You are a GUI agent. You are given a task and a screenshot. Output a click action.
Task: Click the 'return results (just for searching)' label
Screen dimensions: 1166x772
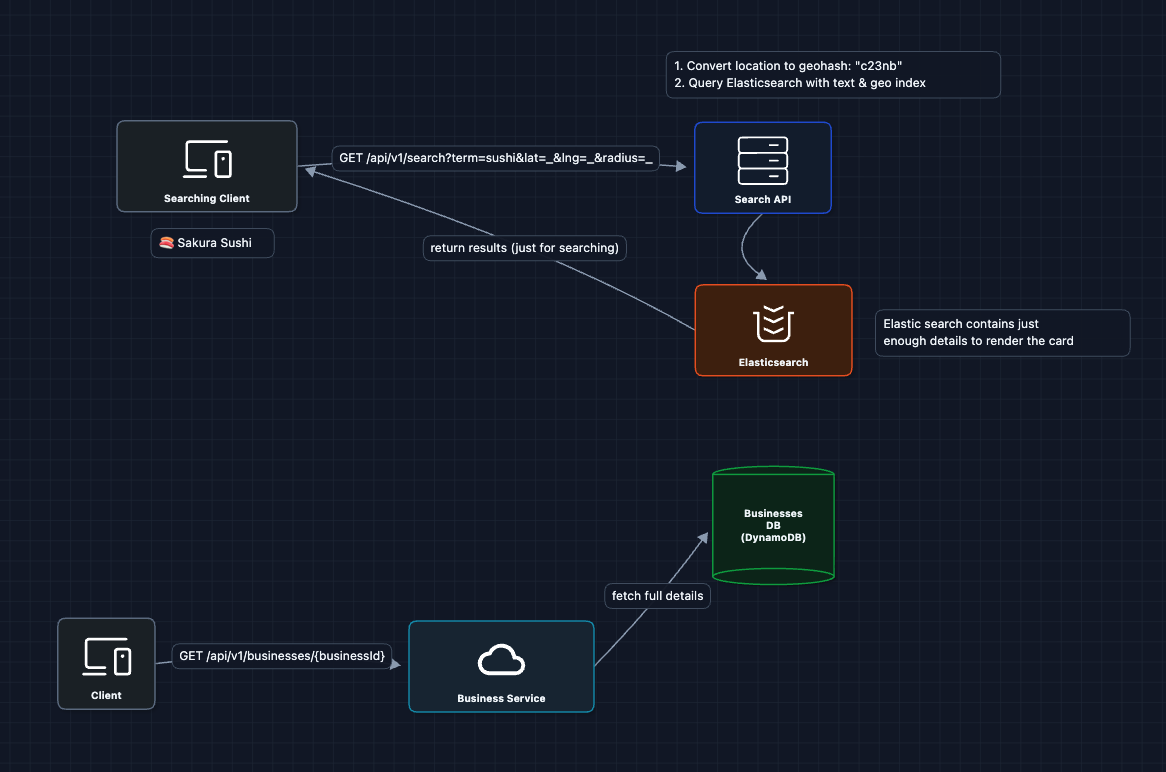(x=525, y=248)
